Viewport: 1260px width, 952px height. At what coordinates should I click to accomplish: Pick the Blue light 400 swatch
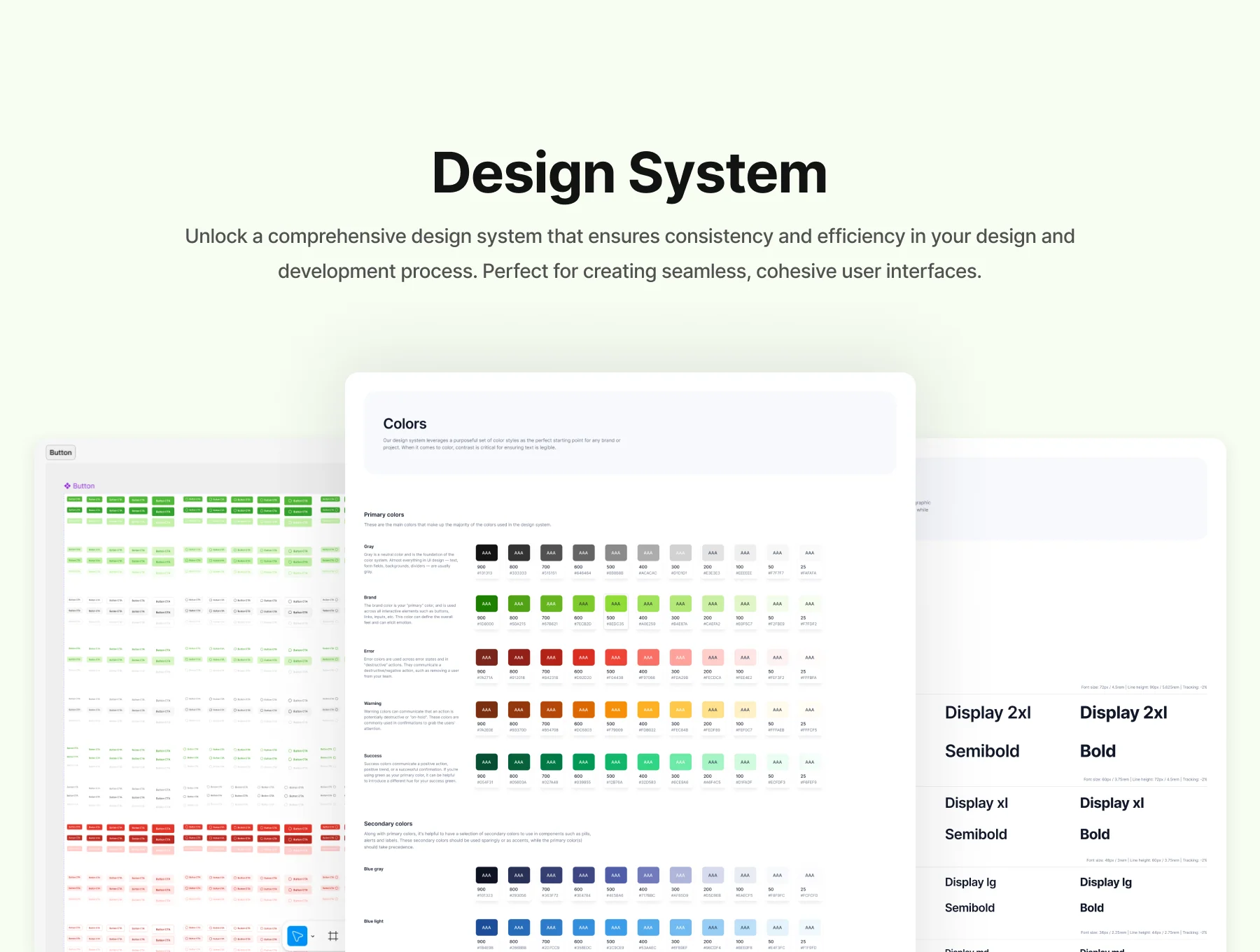pos(648,927)
